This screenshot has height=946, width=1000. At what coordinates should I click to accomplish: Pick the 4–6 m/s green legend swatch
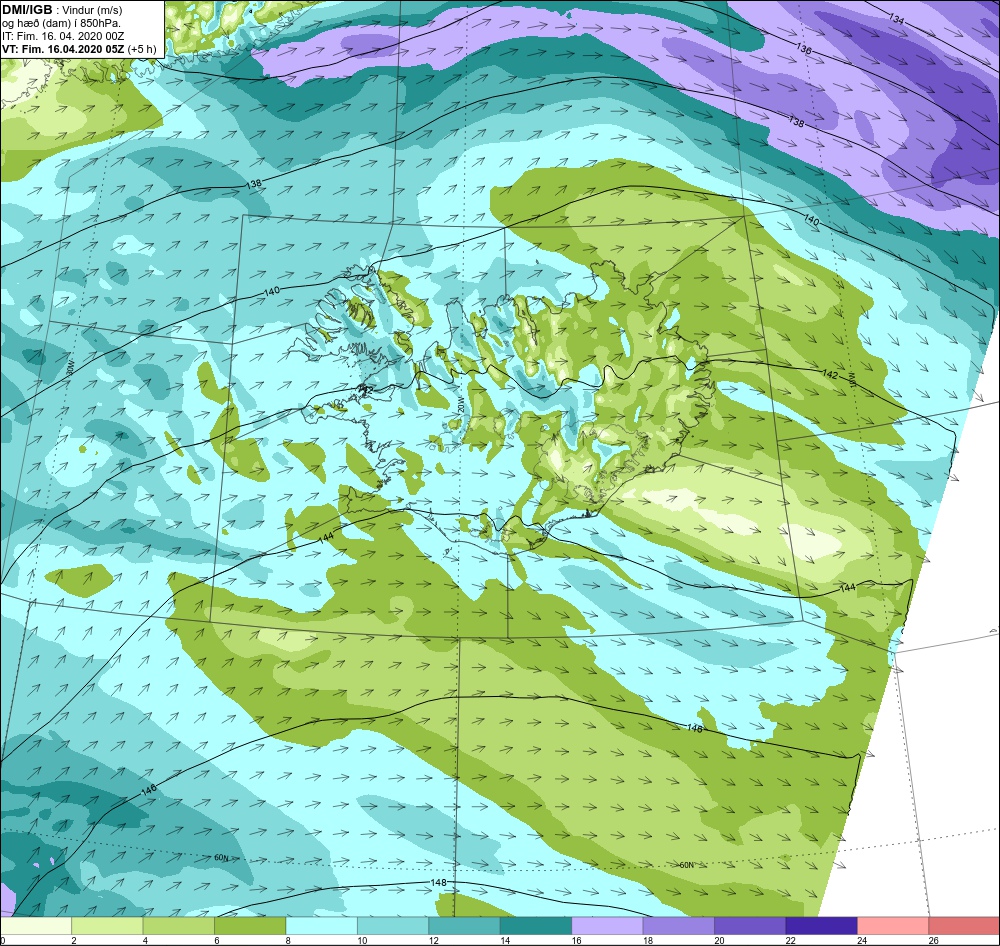click(x=179, y=925)
